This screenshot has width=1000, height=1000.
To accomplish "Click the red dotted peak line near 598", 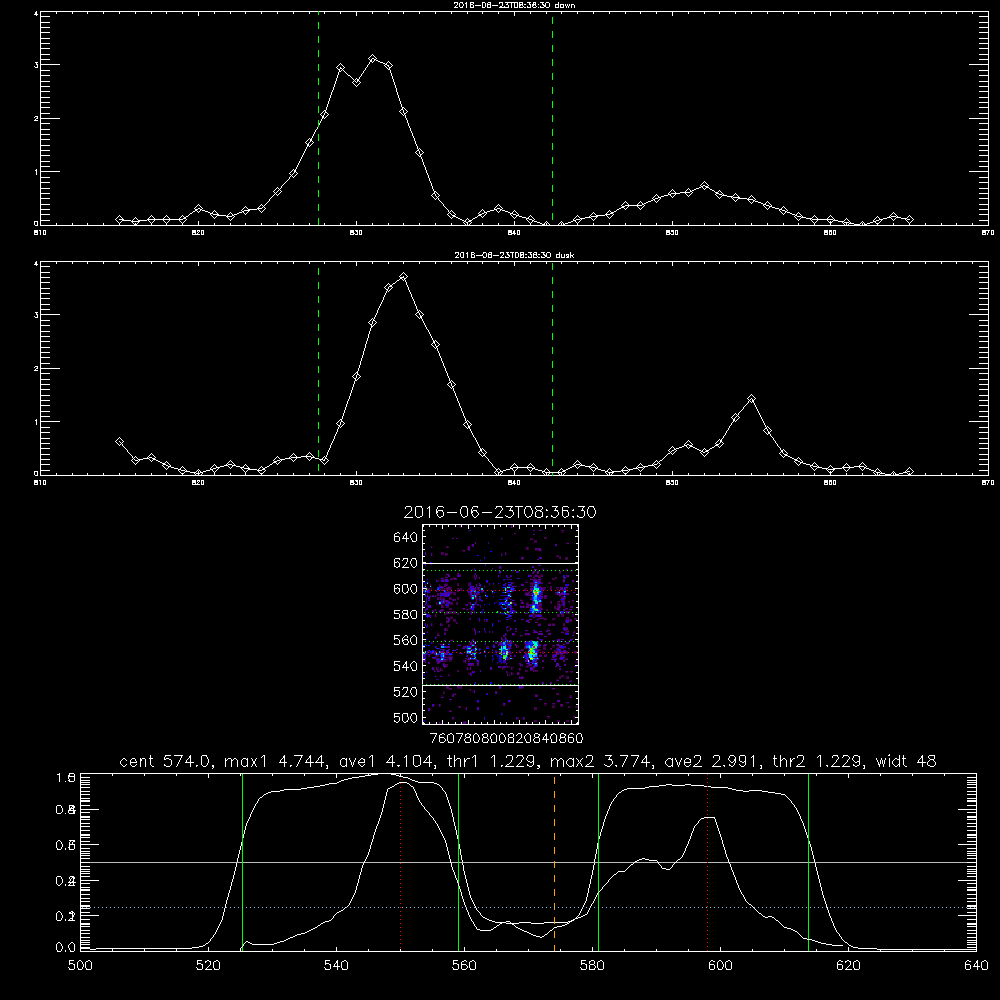I will tap(708, 862).
